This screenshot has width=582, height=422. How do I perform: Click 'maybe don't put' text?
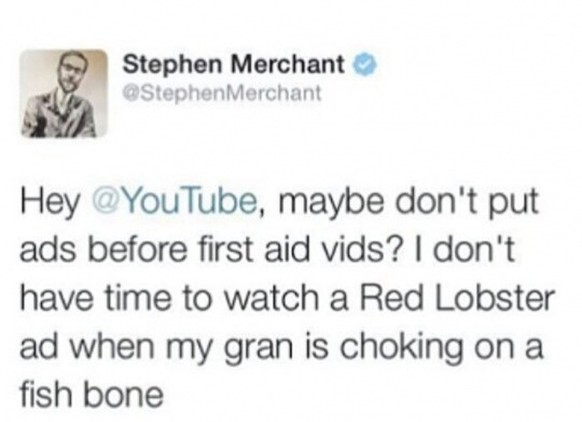(x=406, y=205)
